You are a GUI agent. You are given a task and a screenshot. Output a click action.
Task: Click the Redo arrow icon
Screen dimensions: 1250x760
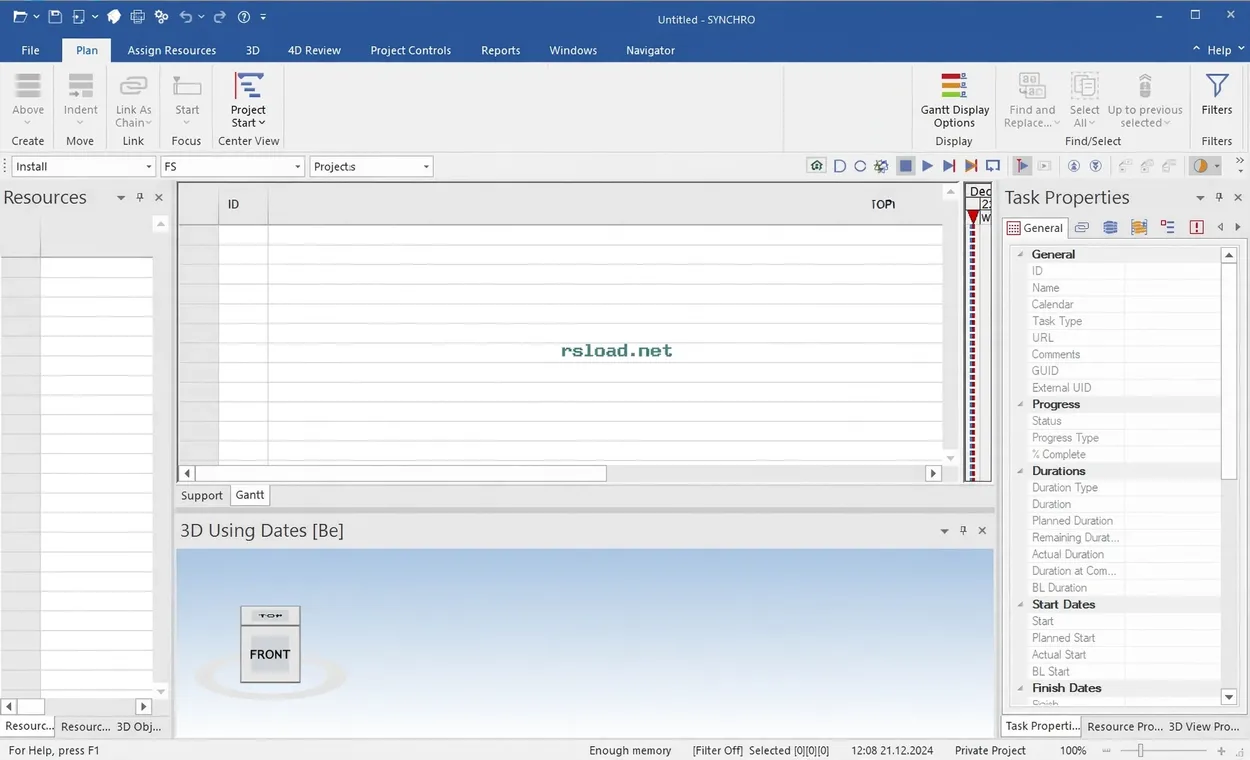[x=220, y=17]
